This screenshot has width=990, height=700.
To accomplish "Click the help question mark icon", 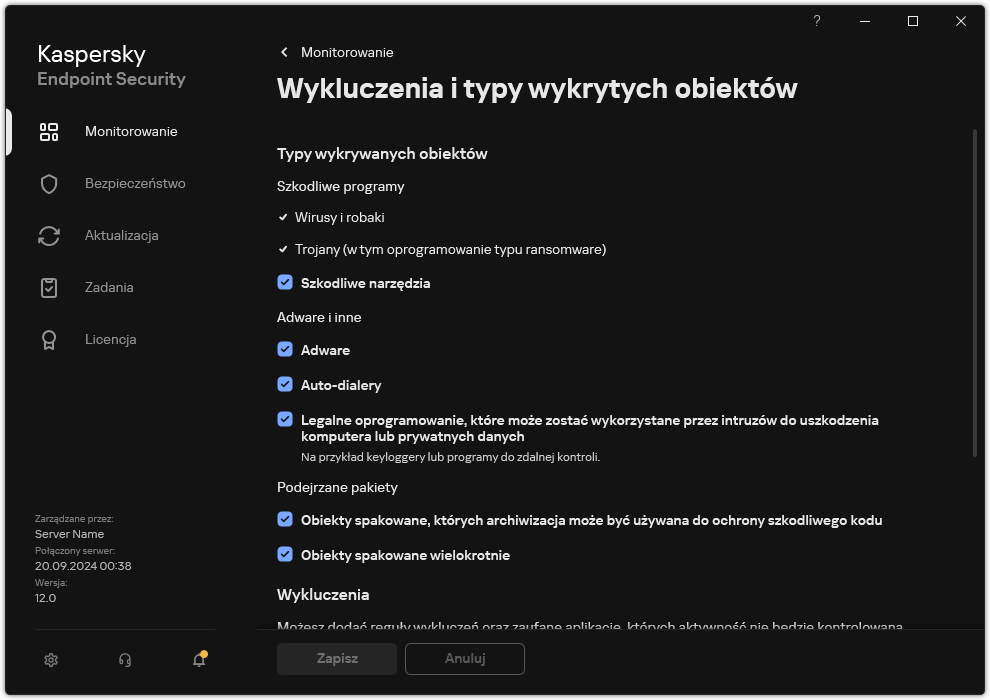I will [816, 21].
